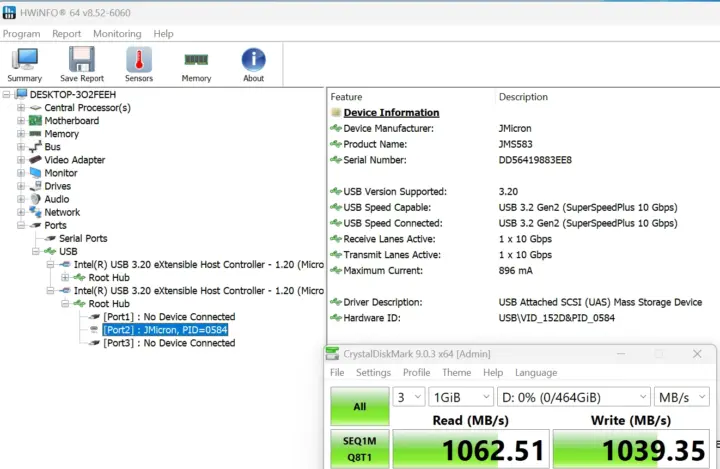Collapse the USB tree node
720x469 pixels.
coord(36,251)
